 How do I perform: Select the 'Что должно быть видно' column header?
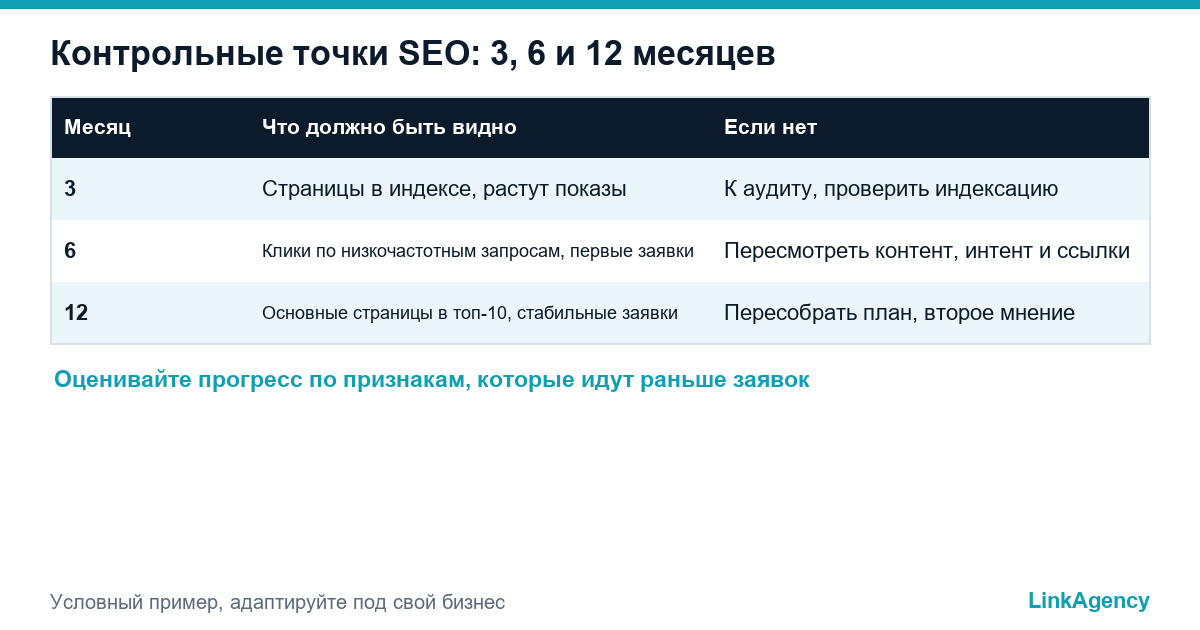pos(389,127)
